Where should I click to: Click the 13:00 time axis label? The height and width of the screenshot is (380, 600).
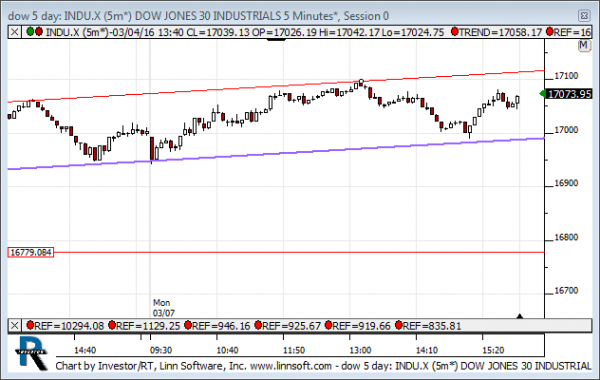(360, 350)
